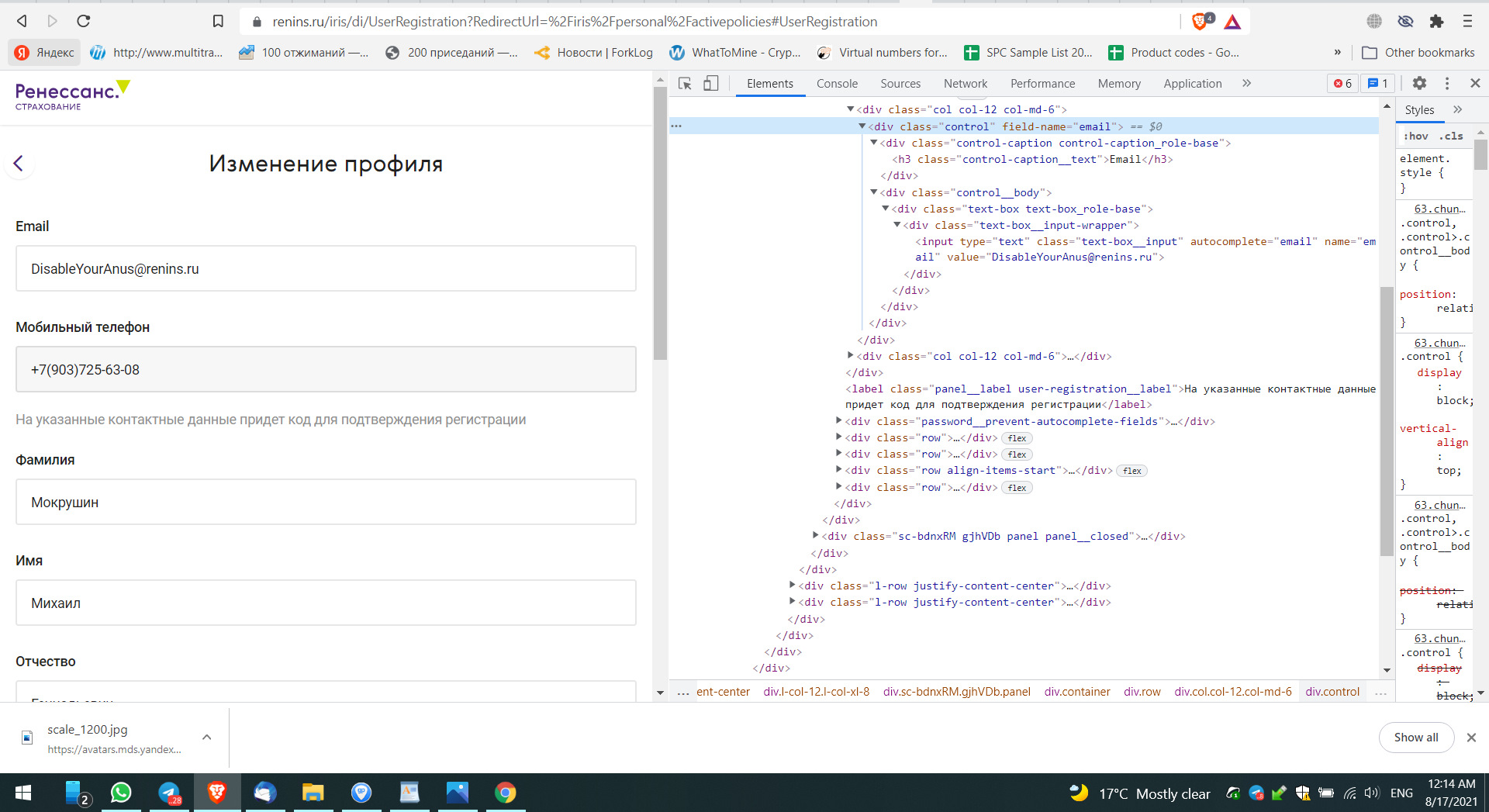
Task: Click the Show all downloads button
Action: tap(1415, 738)
